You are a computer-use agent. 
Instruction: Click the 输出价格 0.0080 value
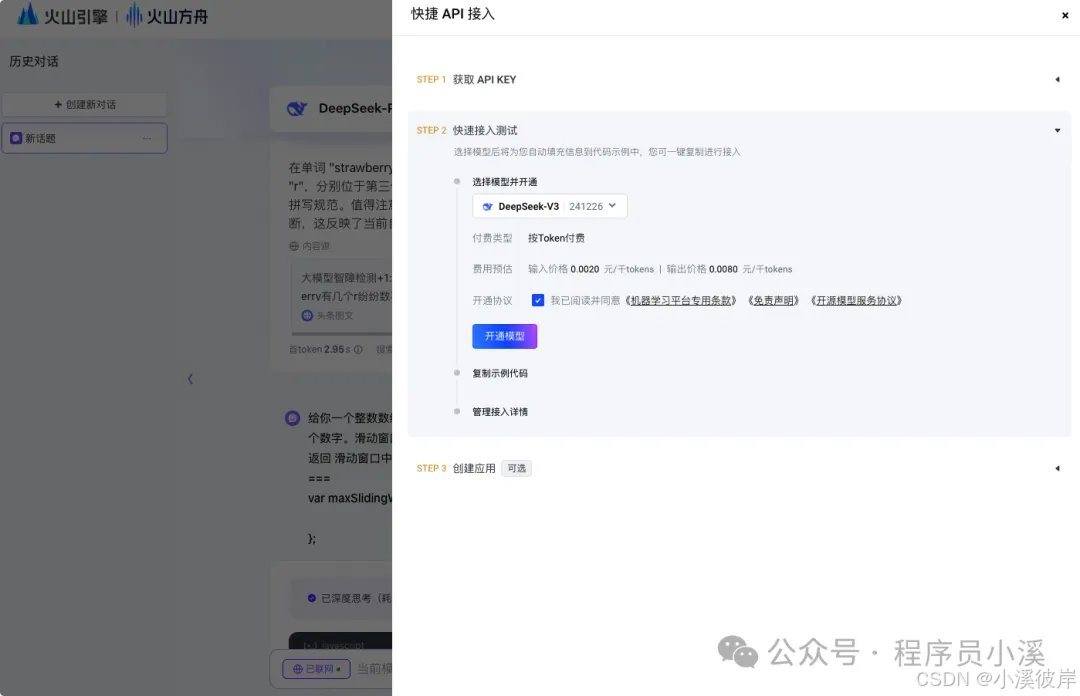pyautogui.click(x=723, y=269)
